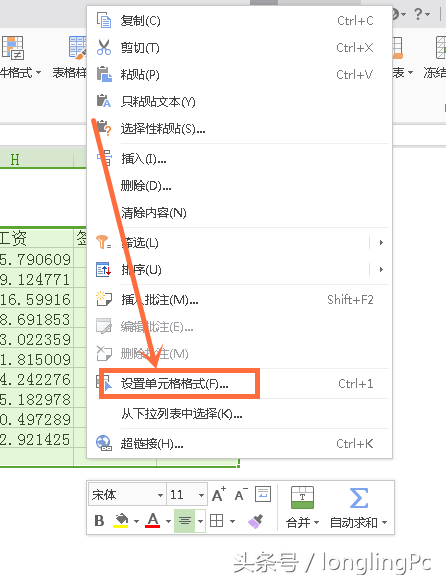Click the format painter brush icon
The height and width of the screenshot is (585, 446).
point(256,521)
